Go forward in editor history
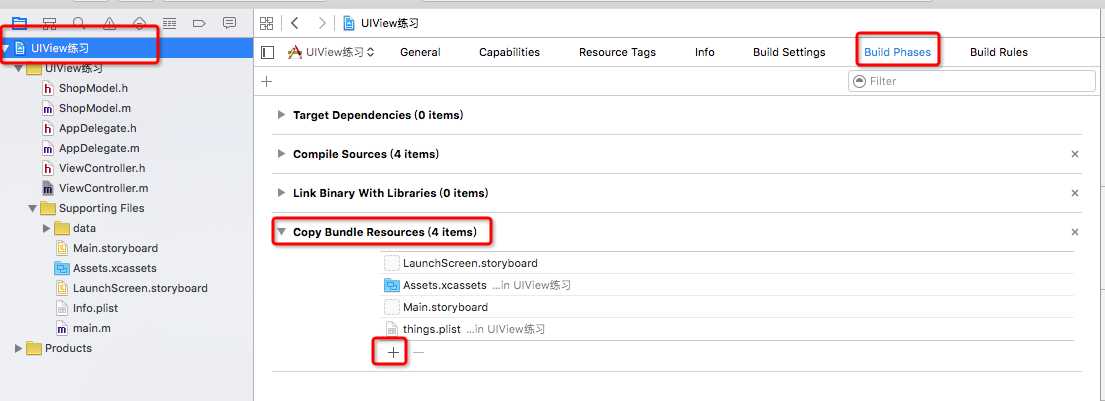Viewport: 1105px width, 401px height. pyautogui.click(x=322, y=23)
